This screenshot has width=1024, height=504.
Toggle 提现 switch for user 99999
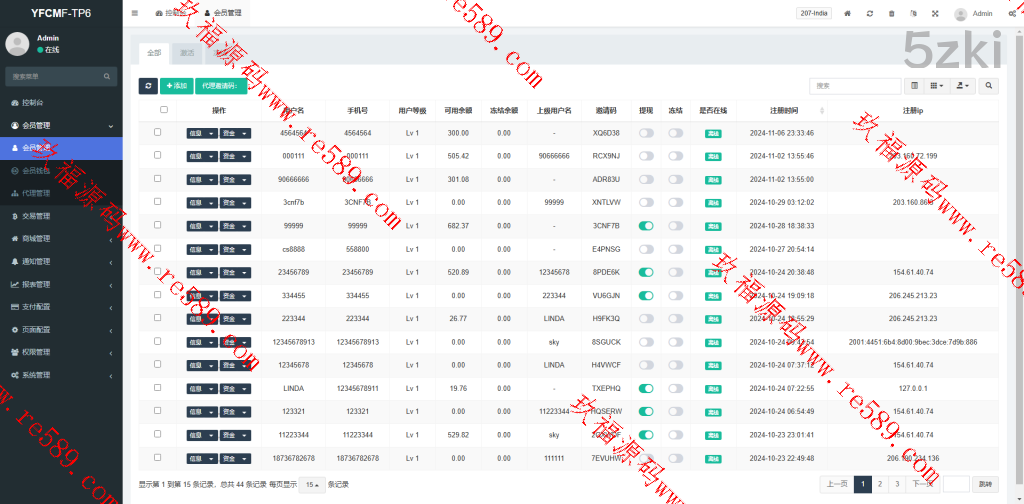[646, 225]
